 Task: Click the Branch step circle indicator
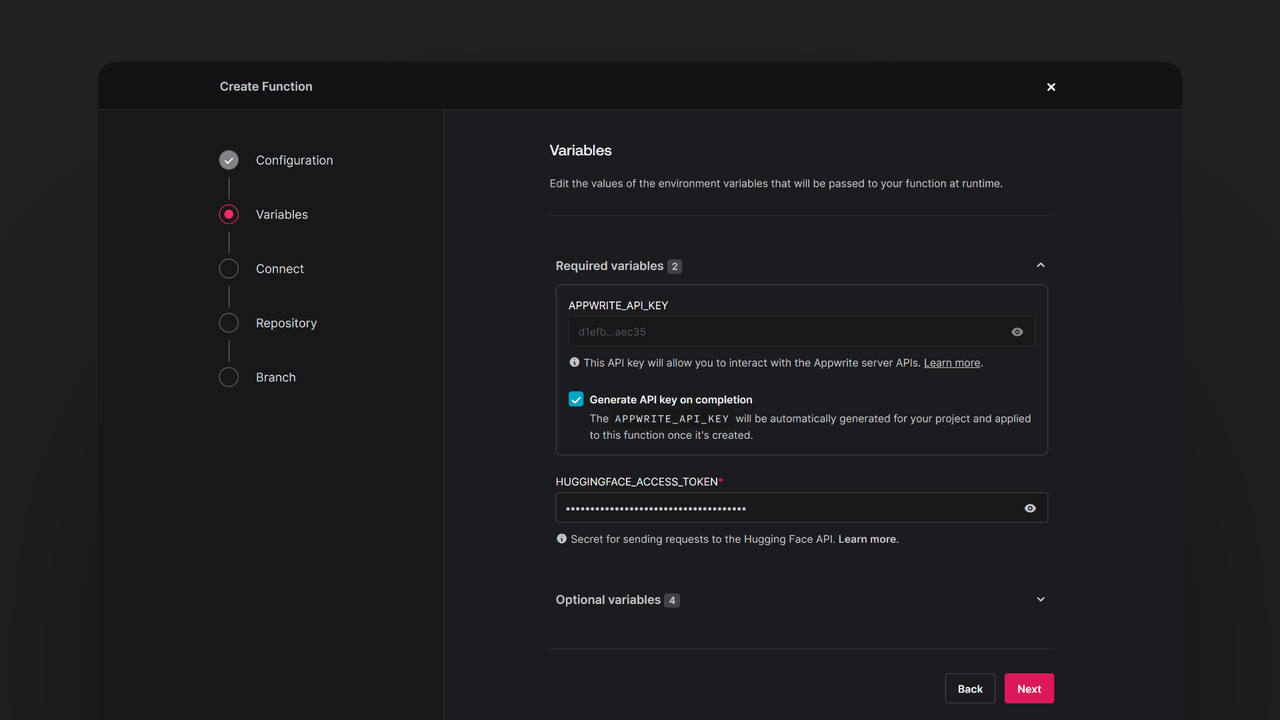(229, 377)
